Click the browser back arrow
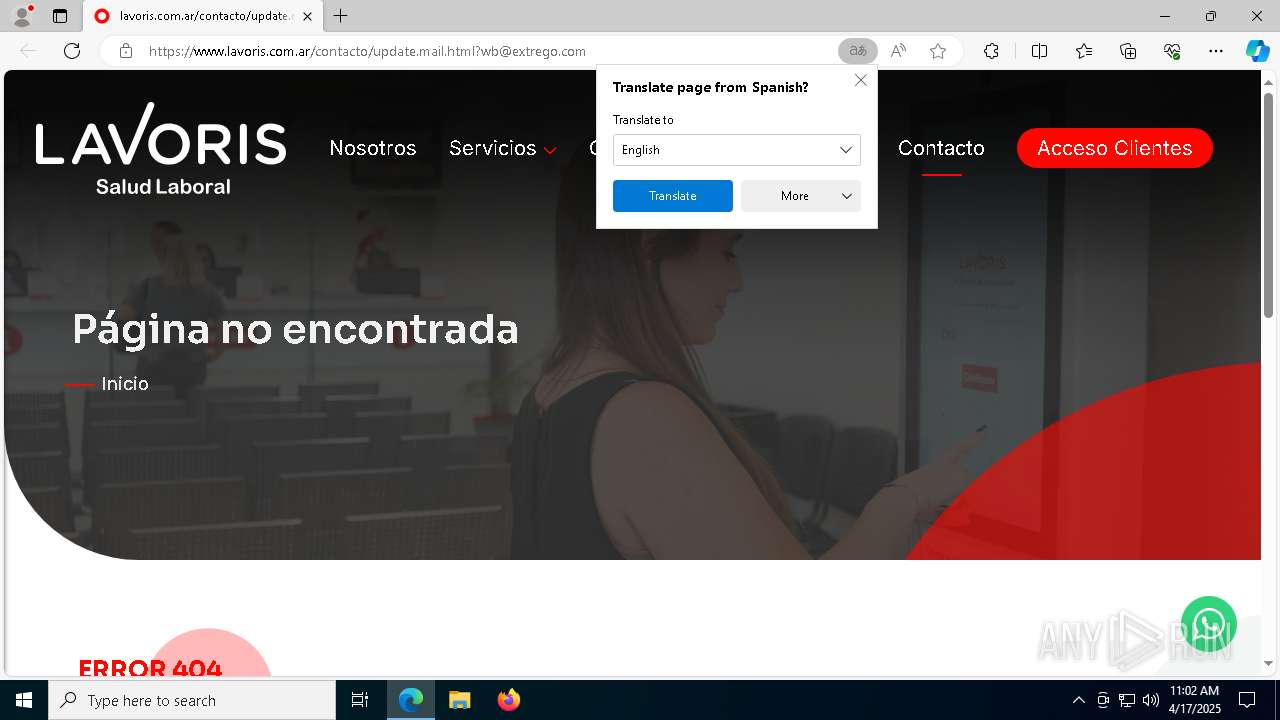This screenshot has height=720, width=1280. click(28, 51)
